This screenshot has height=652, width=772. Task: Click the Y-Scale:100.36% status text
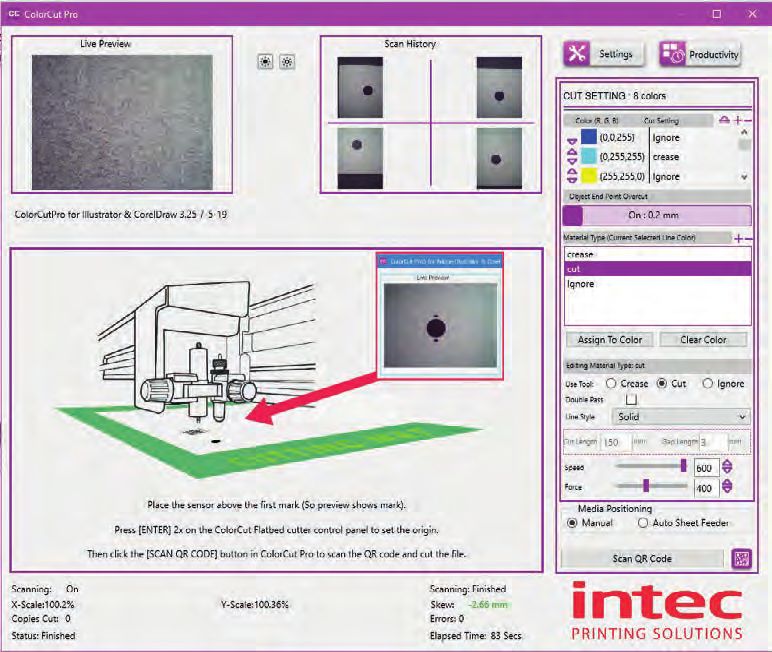[255, 604]
